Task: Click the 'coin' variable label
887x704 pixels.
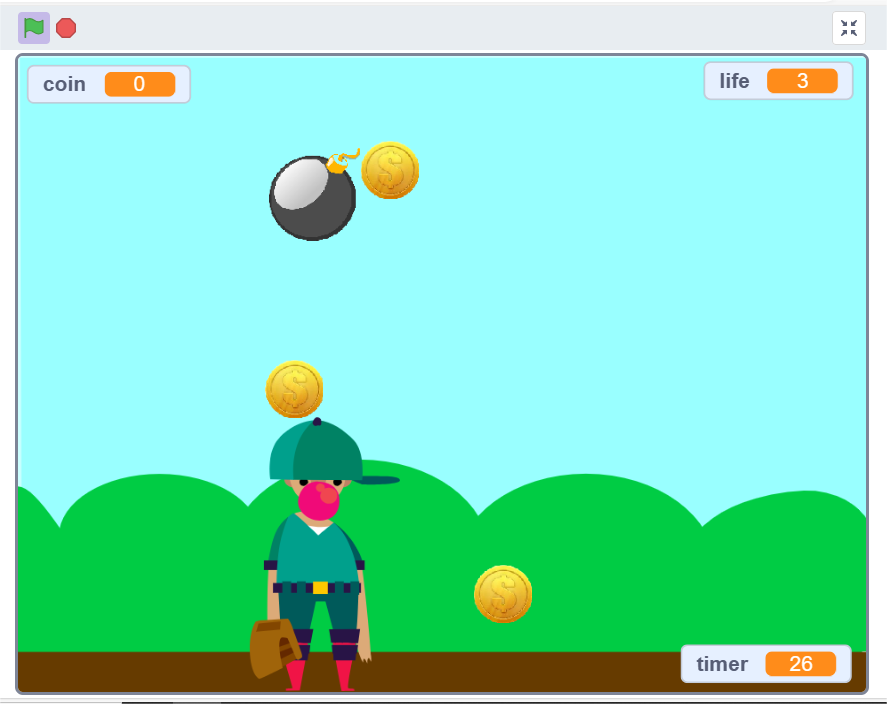Action: (64, 84)
